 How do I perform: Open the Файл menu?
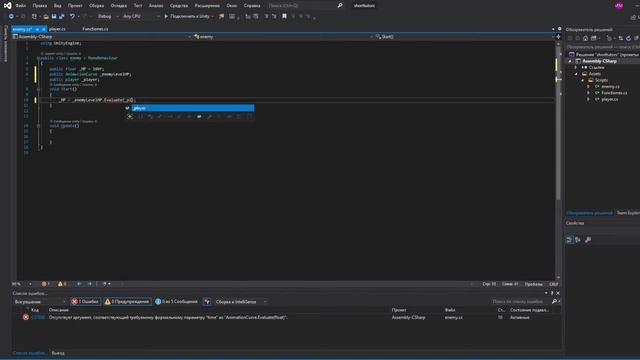click(20, 6)
